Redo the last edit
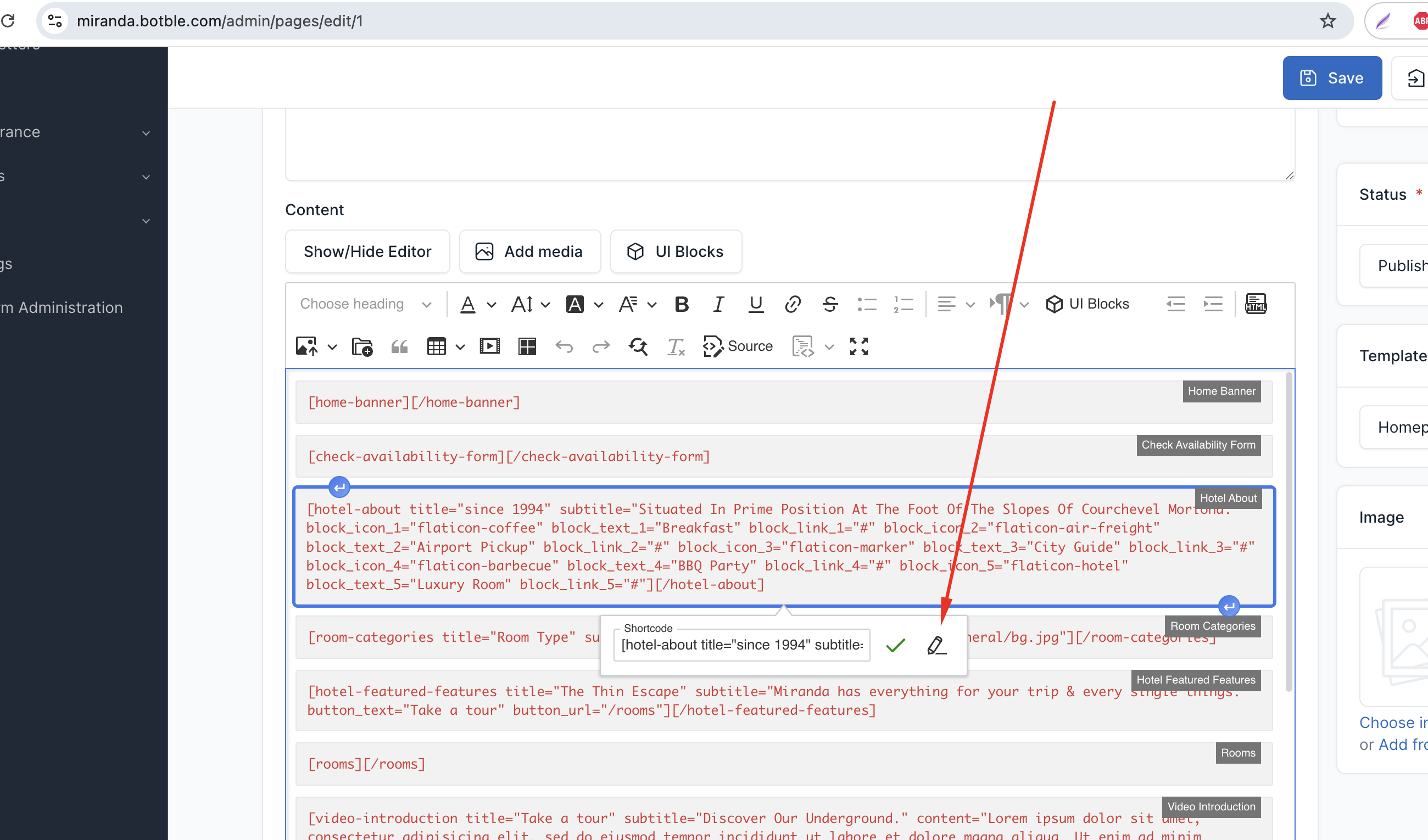1428x840 pixels. point(601,346)
